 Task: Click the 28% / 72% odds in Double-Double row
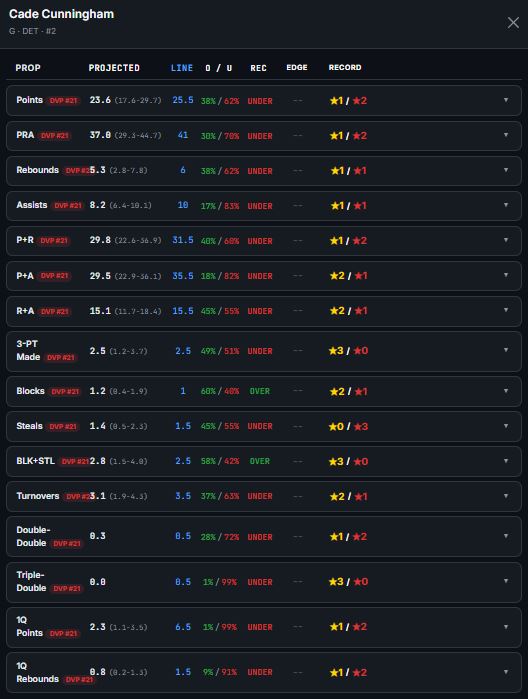pyautogui.click(x=220, y=537)
